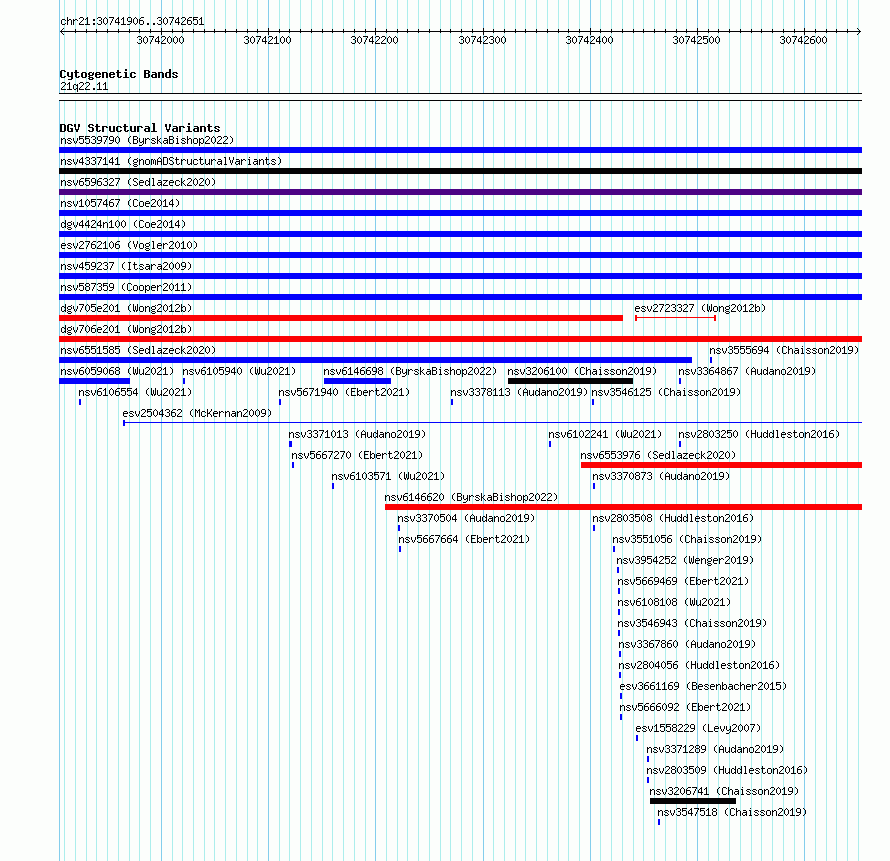Click nsv3547518 (Chaisson2019) label
Image resolution: width=890 pixels, height=861 pixels.
tap(732, 812)
